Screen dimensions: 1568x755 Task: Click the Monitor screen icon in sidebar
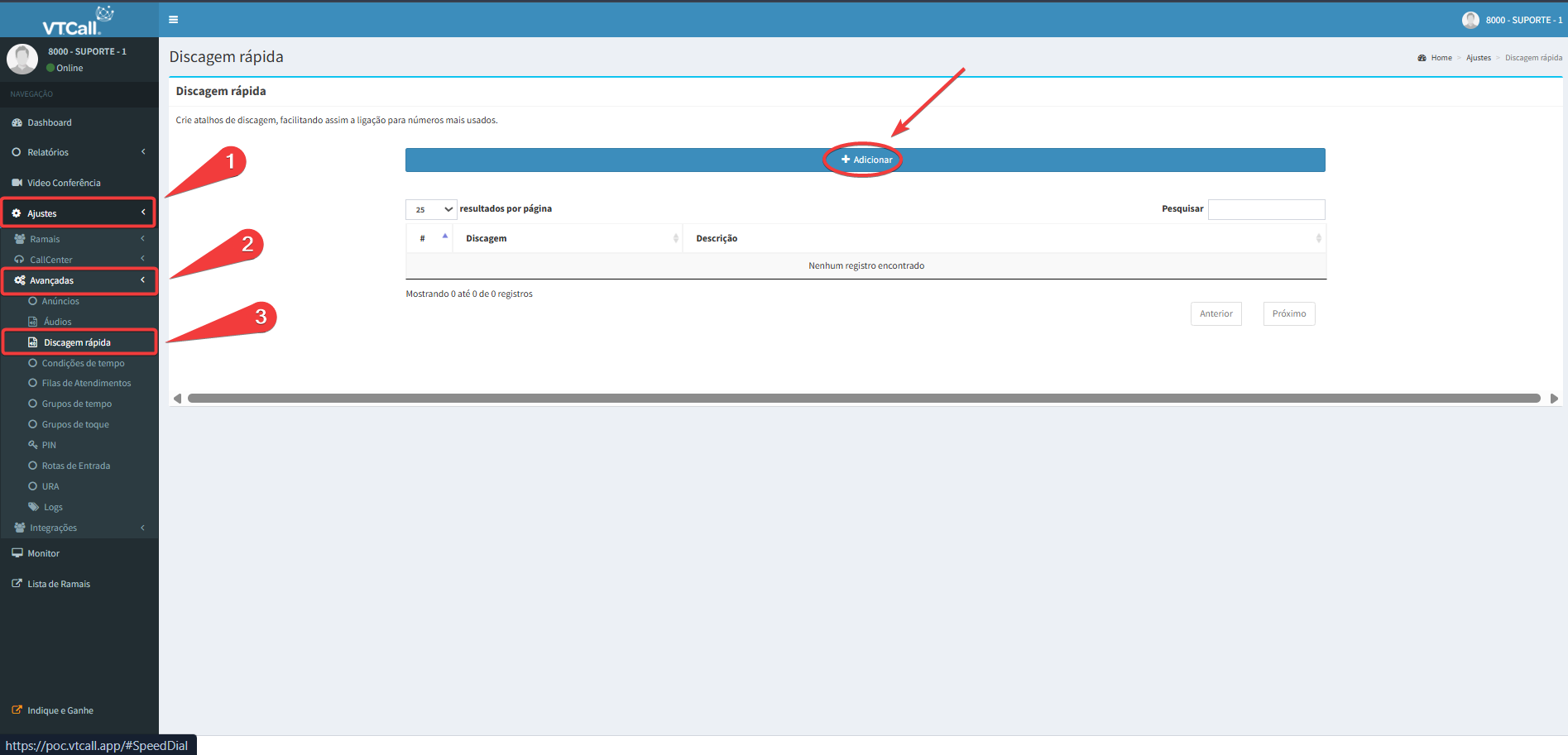(17, 553)
